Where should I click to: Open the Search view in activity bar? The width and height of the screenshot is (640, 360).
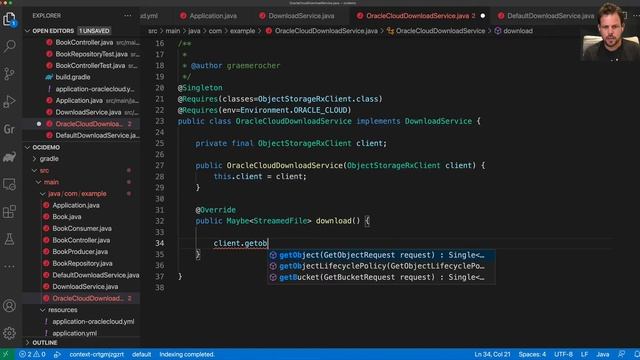[9, 46]
